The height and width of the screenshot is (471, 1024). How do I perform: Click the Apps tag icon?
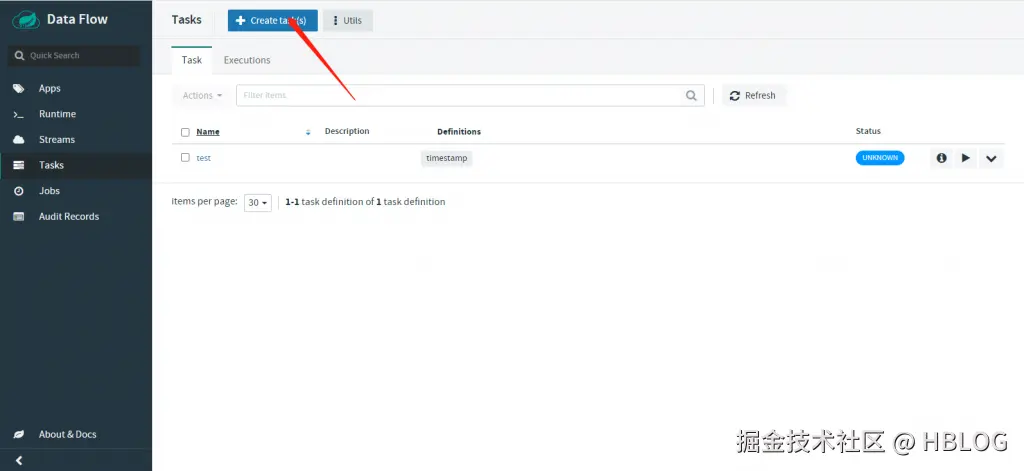click(19, 88)
